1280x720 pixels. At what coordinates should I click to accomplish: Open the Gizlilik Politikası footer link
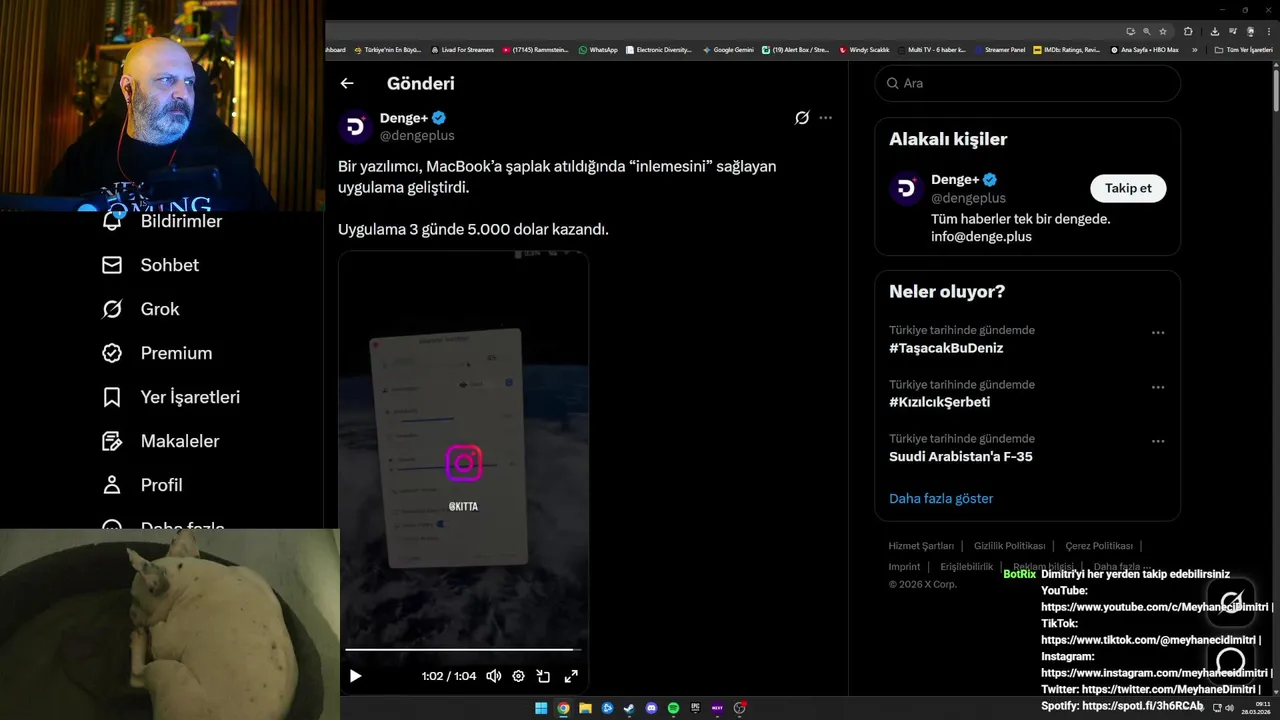(1009, 546)
